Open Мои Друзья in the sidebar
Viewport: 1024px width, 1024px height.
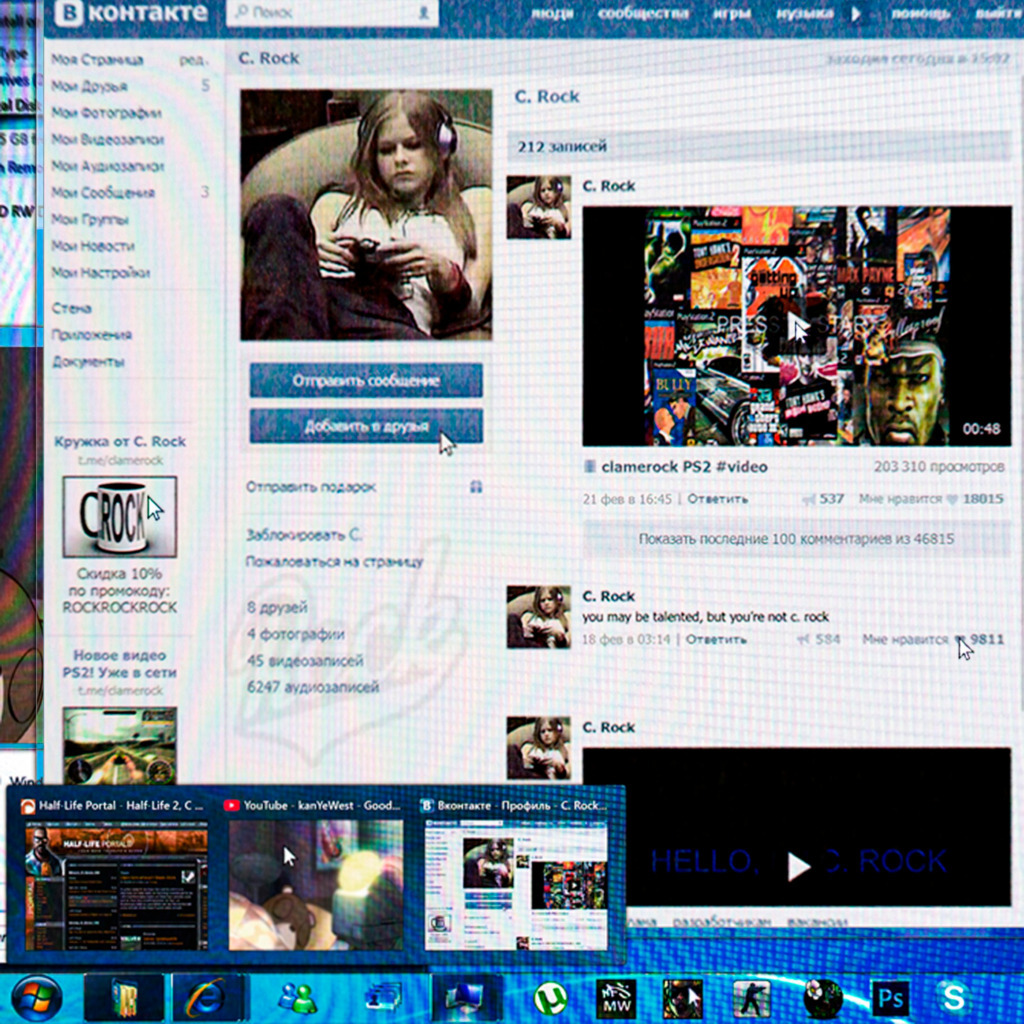[x=89, y=86]
